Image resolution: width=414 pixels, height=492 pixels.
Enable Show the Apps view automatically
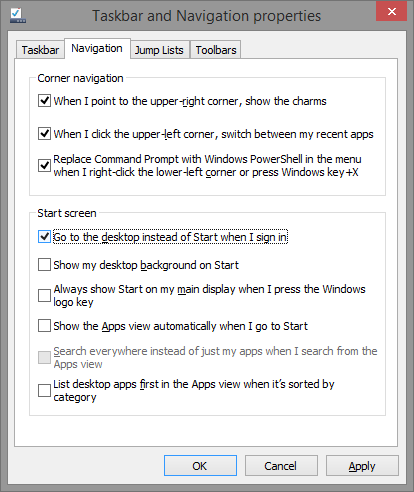[x=44, y=326]
